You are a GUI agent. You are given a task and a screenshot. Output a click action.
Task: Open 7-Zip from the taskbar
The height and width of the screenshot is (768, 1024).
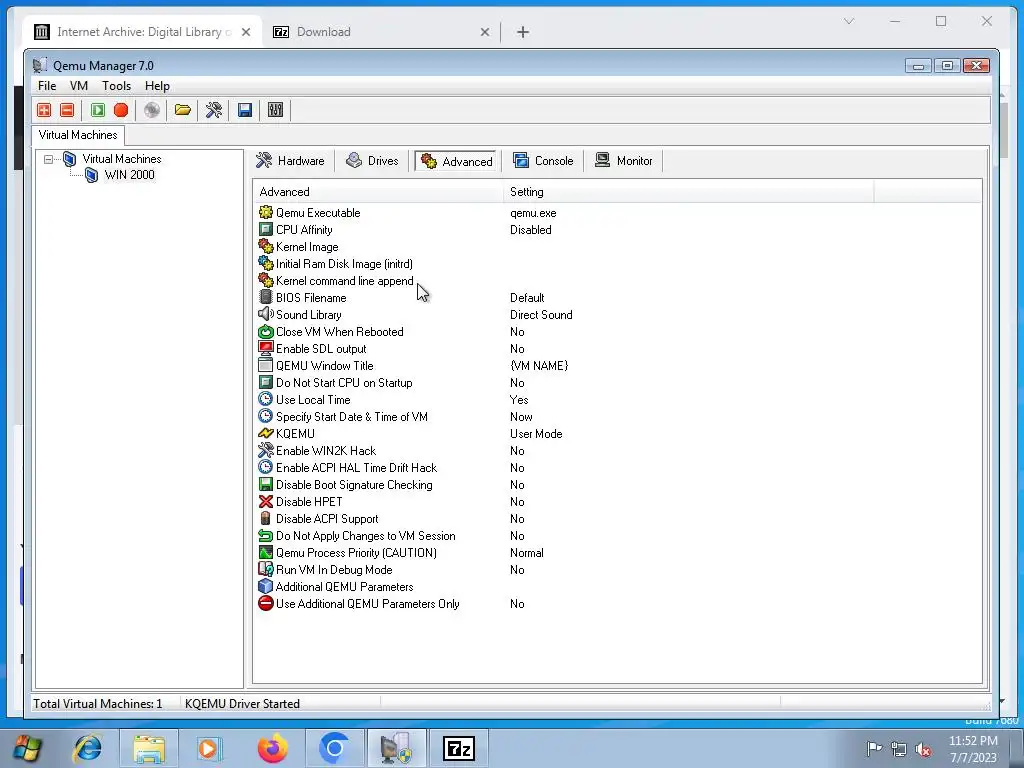[458, 748]
